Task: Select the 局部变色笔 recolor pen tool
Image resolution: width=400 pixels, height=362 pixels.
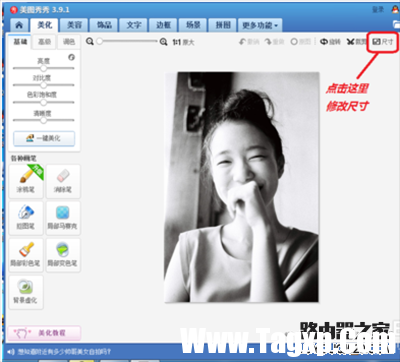Action: 63,255
